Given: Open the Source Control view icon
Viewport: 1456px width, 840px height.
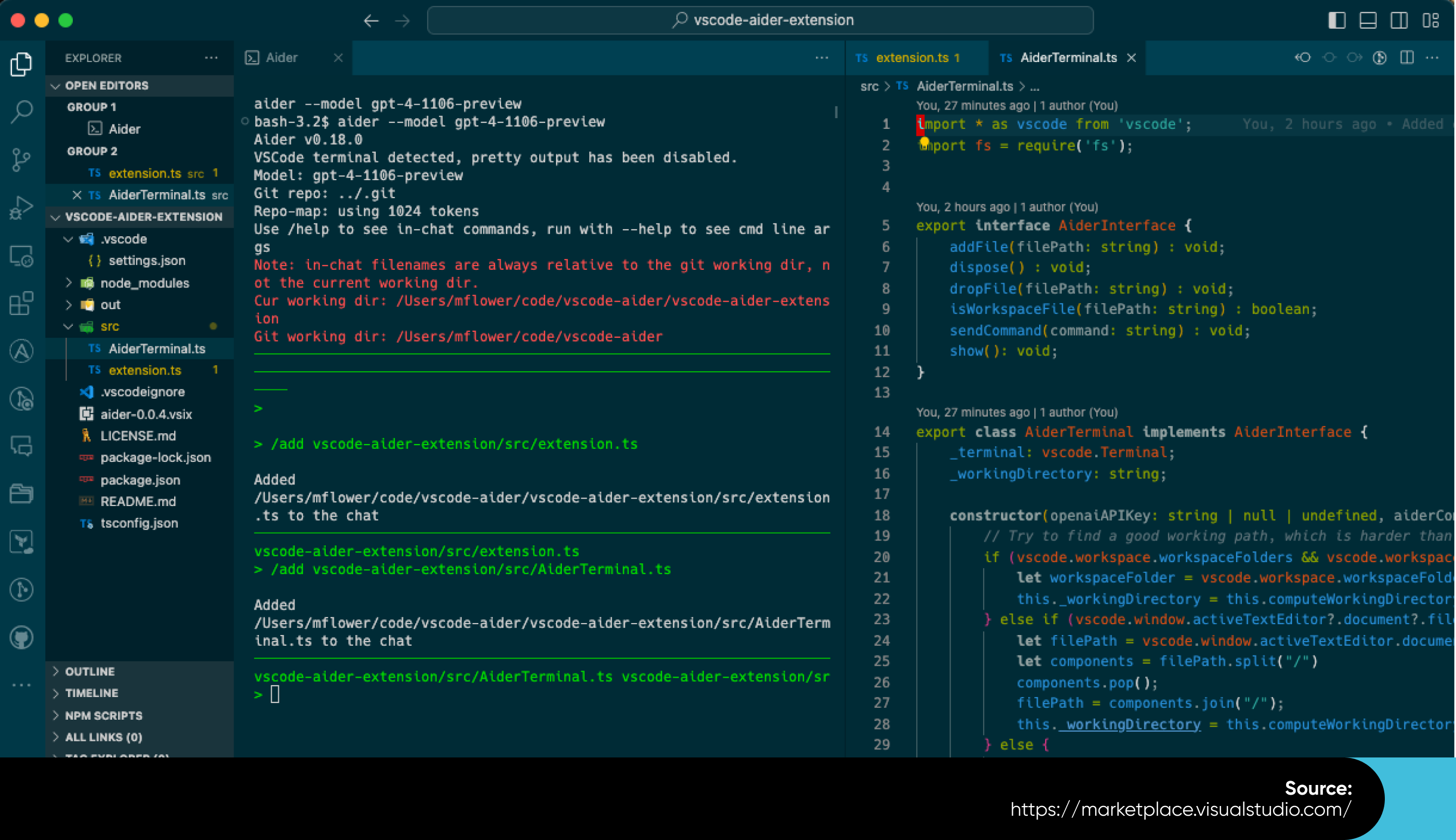Looking at the screenshot, I should pos(22,160).
